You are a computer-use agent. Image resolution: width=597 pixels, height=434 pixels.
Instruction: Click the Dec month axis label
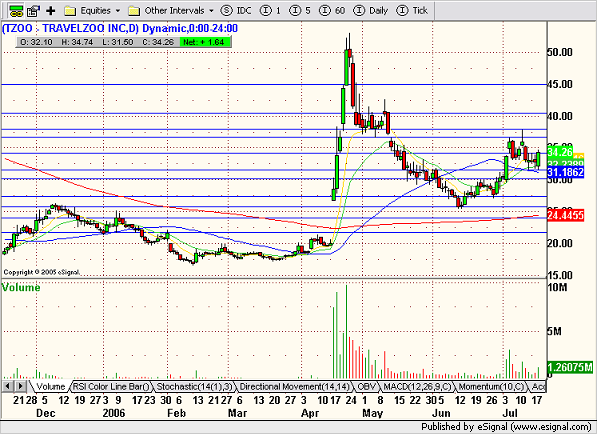click(x=46, y=413)
